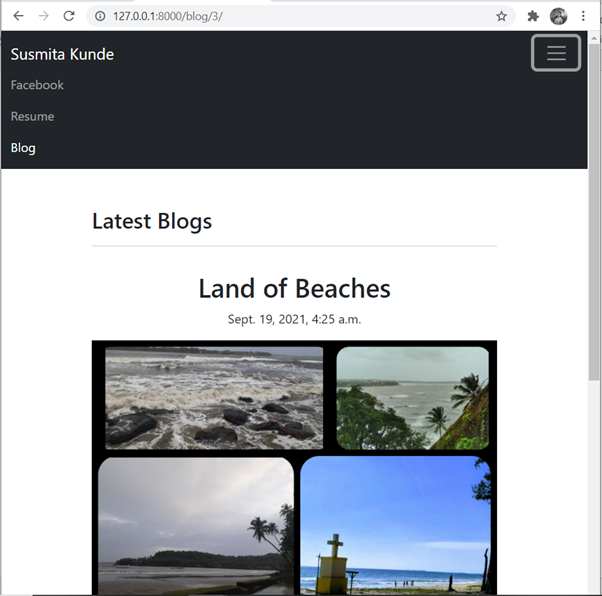Click the Latest Blogs heading
Screen dimensions: 602x596
tap(152, 221)
